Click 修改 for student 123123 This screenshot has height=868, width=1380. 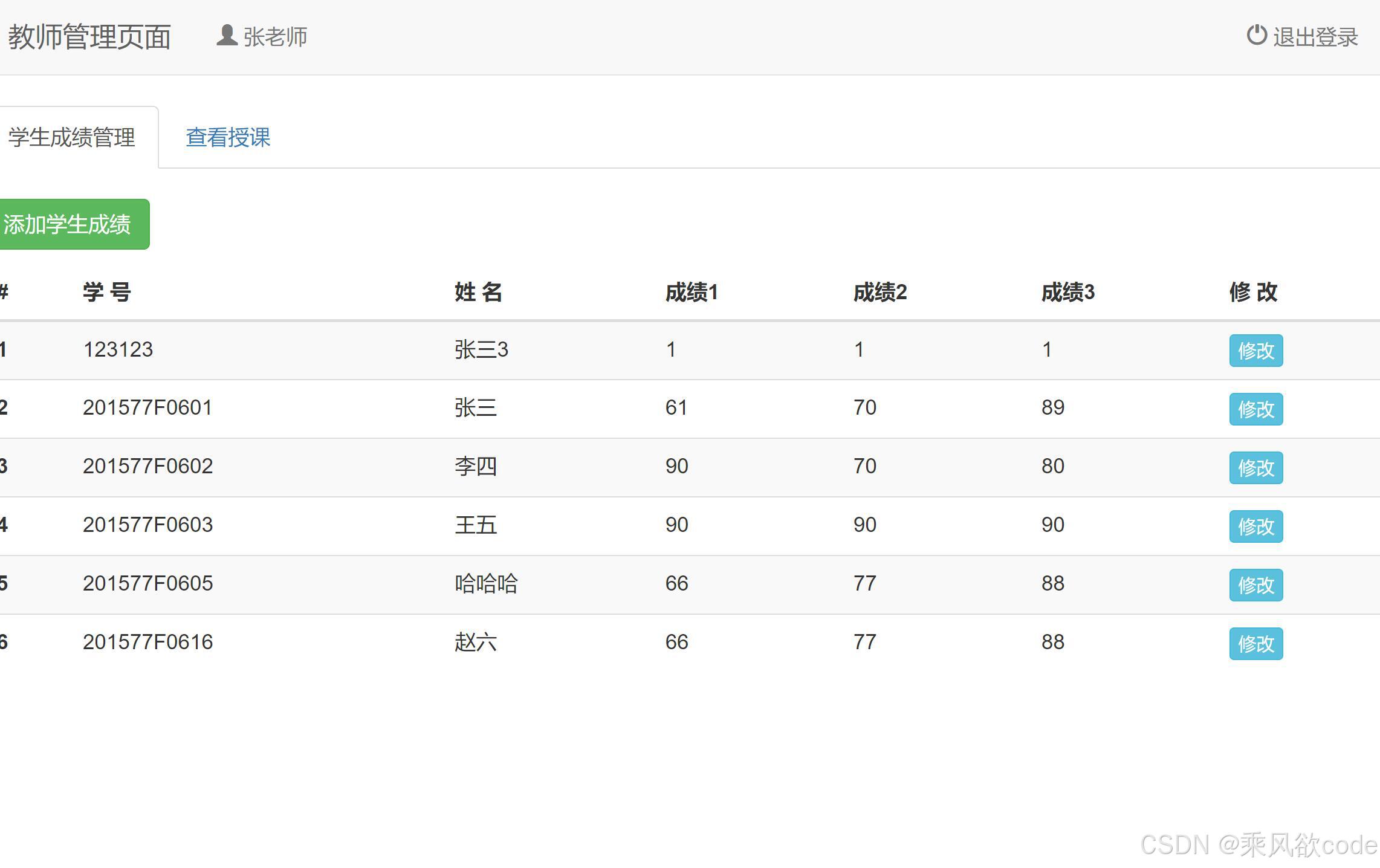click(x=1255, y=351)
